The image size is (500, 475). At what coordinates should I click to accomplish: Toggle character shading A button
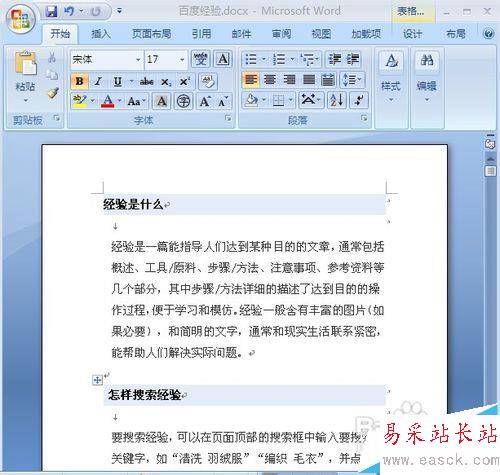click(162, 101)
